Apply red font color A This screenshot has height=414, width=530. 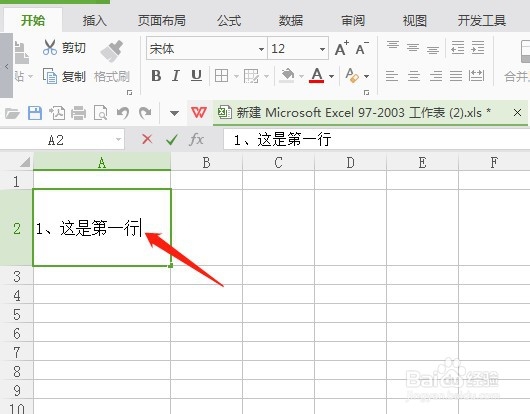[317, 75]
